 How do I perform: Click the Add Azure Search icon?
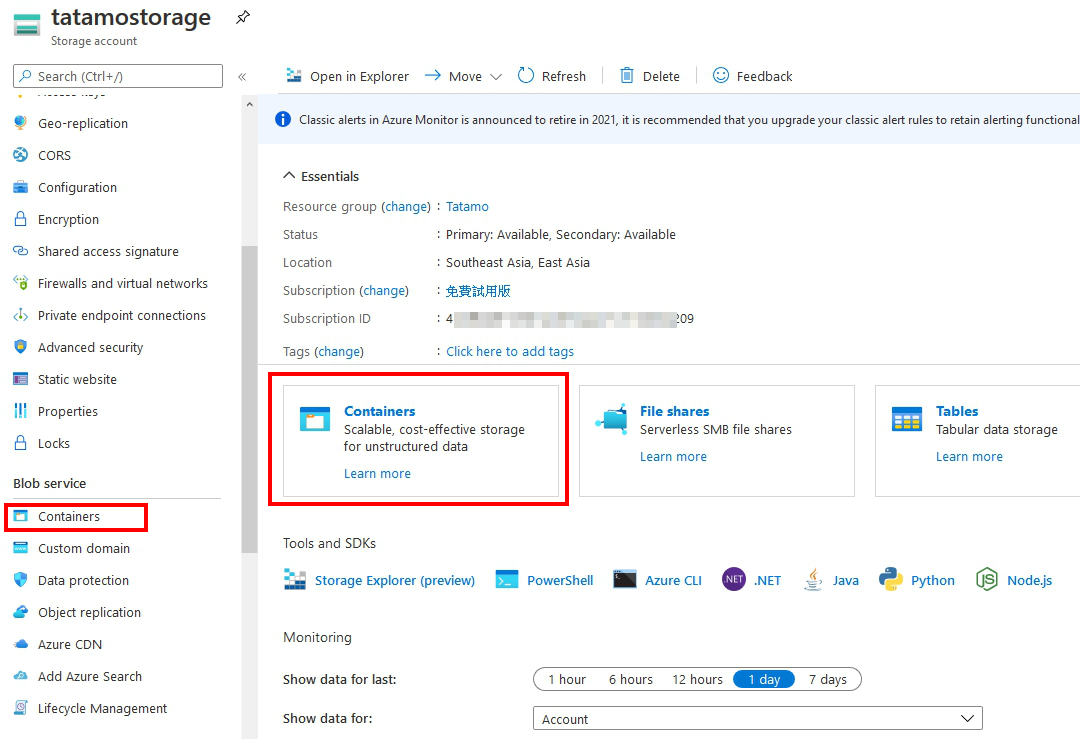point(21,676)
